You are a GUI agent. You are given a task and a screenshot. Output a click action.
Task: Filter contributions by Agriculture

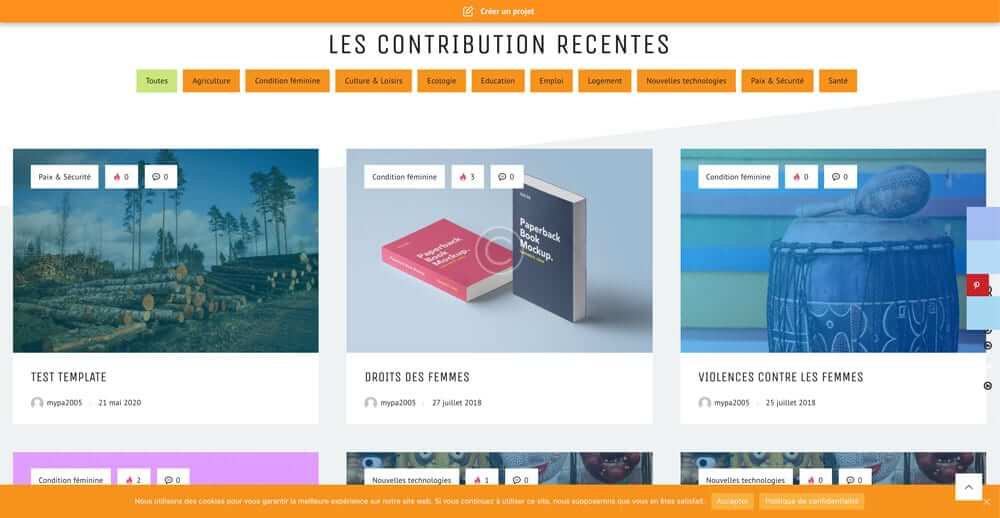point(211,81)
